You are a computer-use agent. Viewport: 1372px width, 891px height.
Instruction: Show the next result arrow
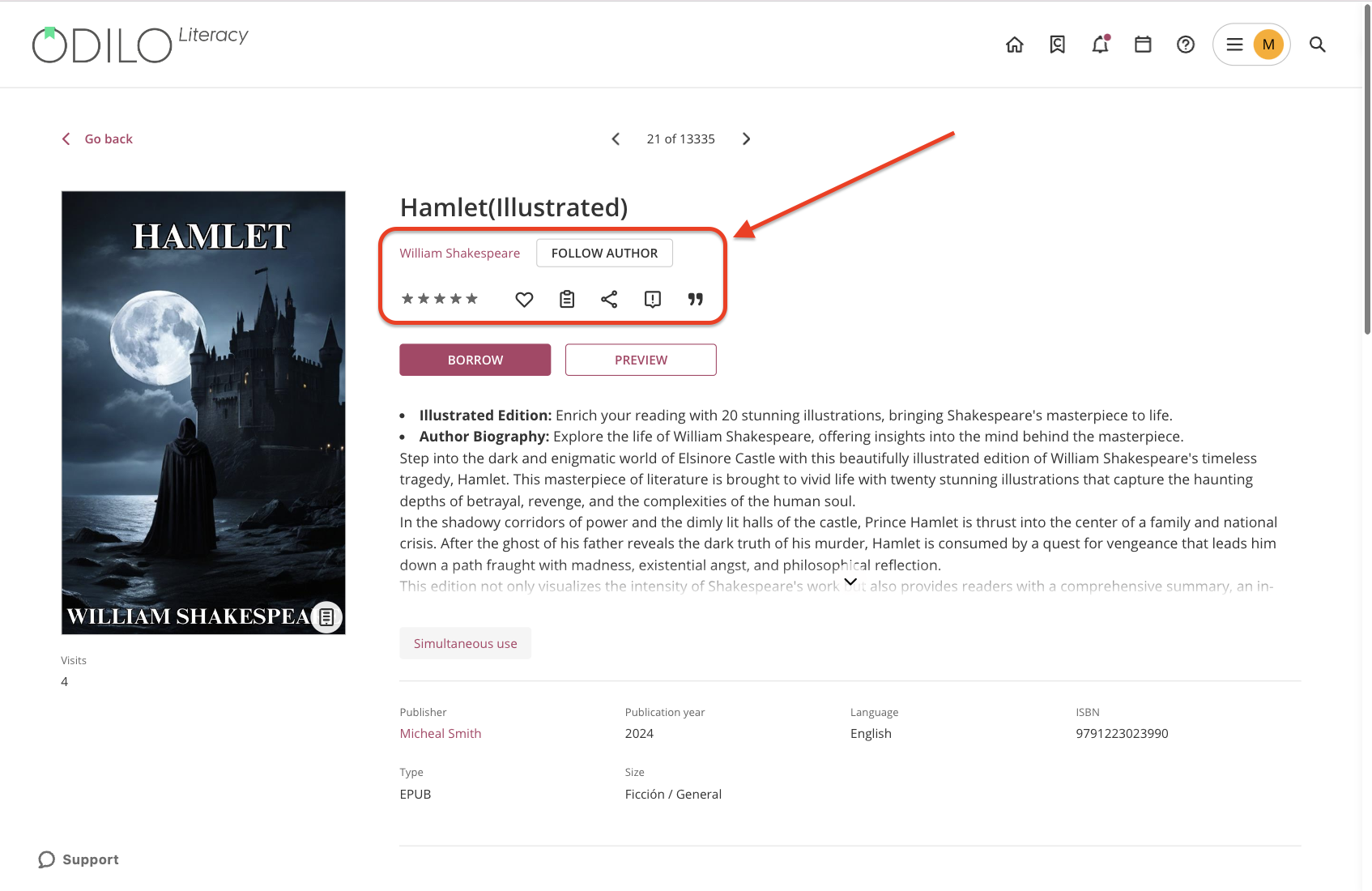[747, 139]
